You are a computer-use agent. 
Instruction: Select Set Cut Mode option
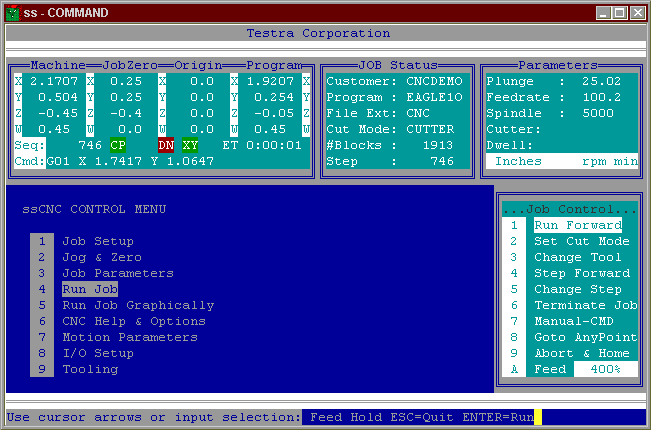pos(581,241)
